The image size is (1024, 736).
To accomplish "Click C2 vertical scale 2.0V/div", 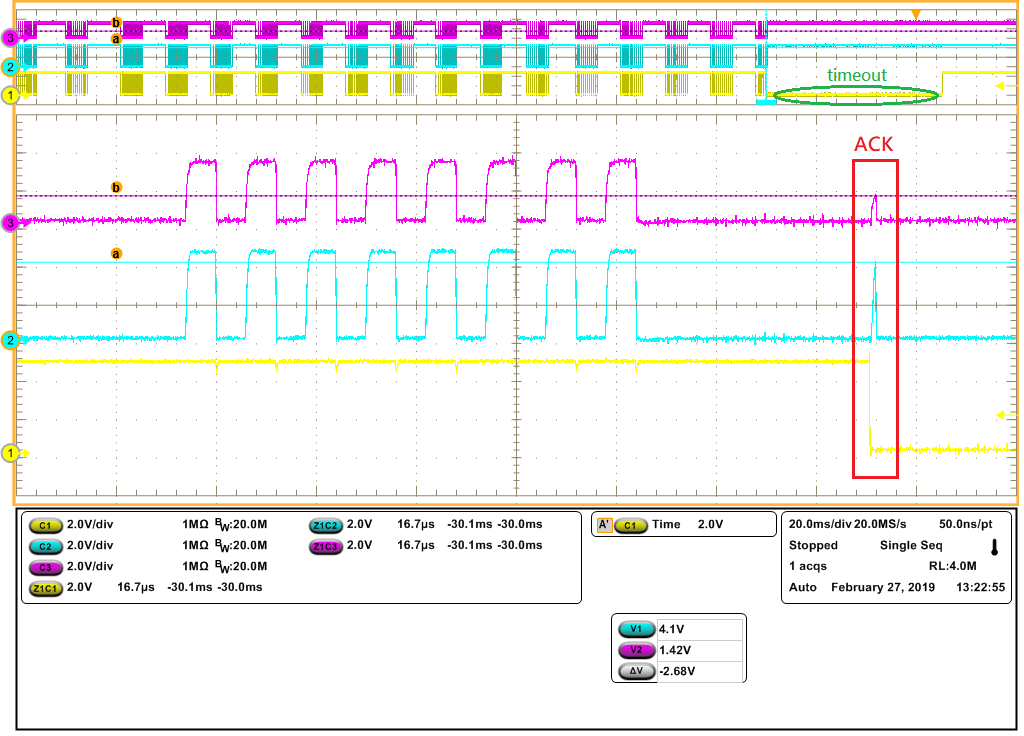I will (x=90, y=545).
